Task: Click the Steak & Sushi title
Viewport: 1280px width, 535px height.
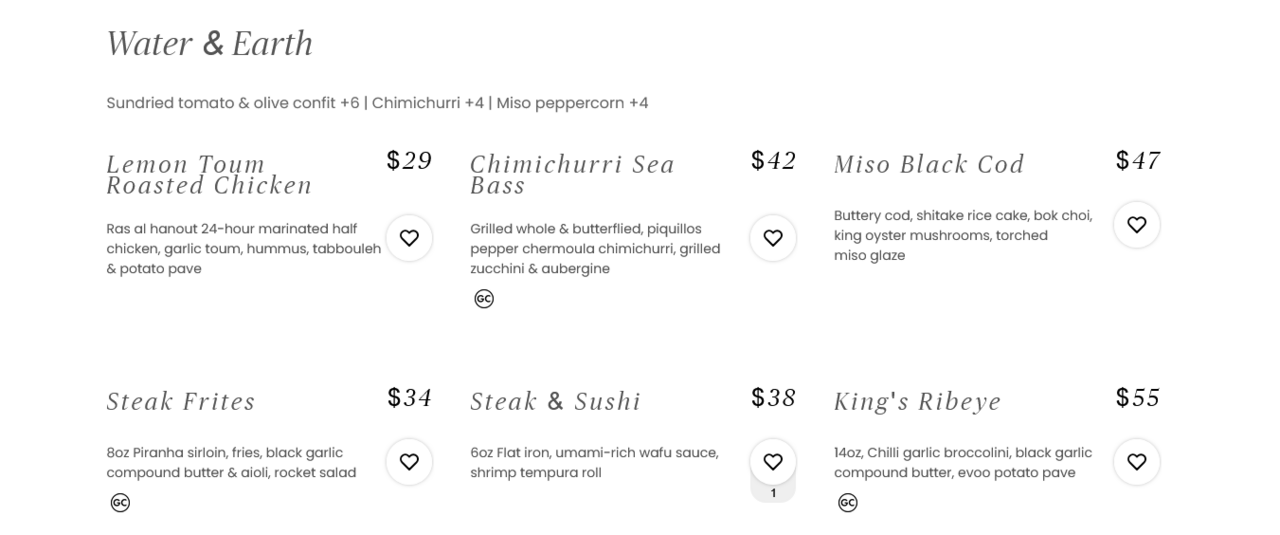Action: tap(555, 402)
